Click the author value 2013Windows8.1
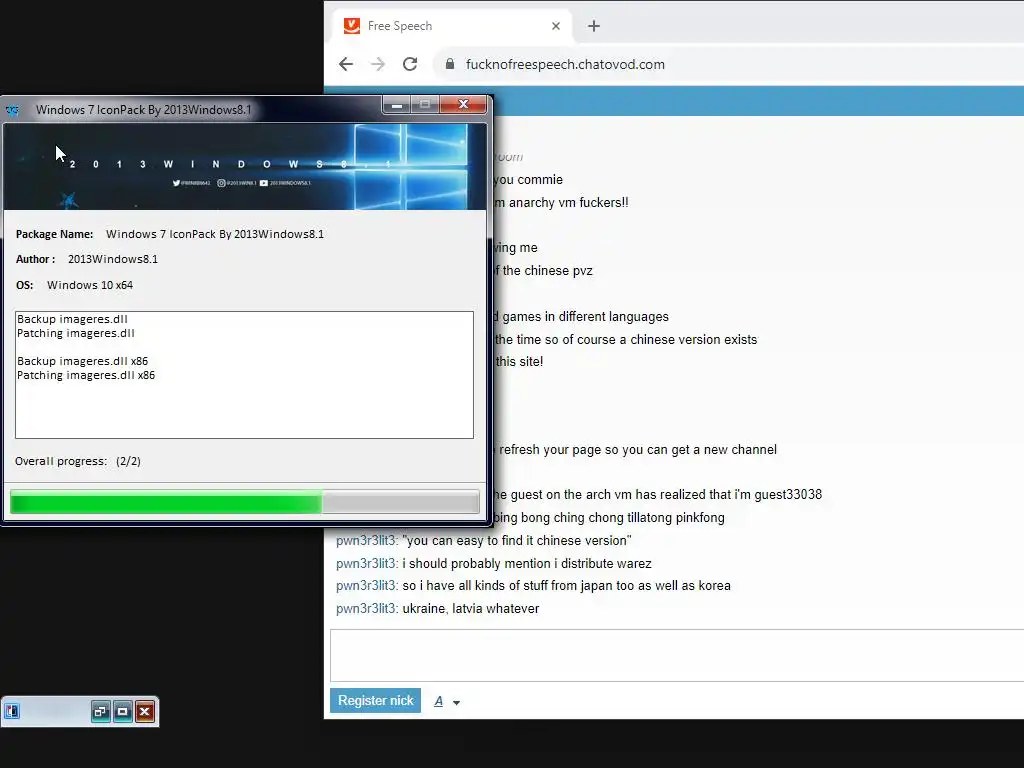This screenshot has height=768, width=1024. [x=113, y=259]
